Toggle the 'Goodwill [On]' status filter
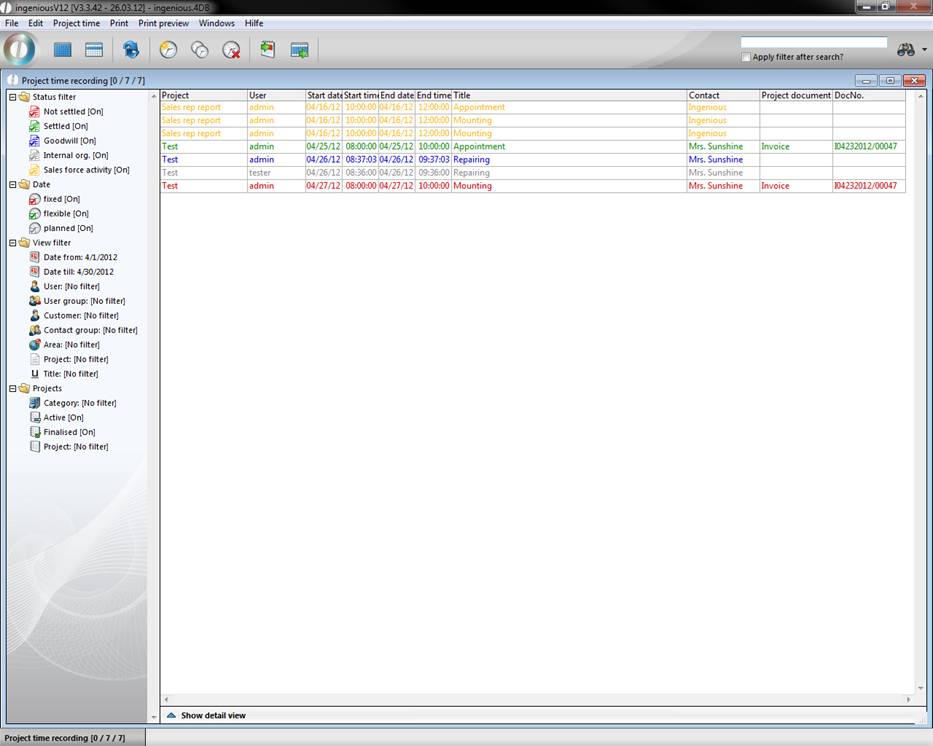The width and height of the screenshot is (933, 746). pos(69,141)
